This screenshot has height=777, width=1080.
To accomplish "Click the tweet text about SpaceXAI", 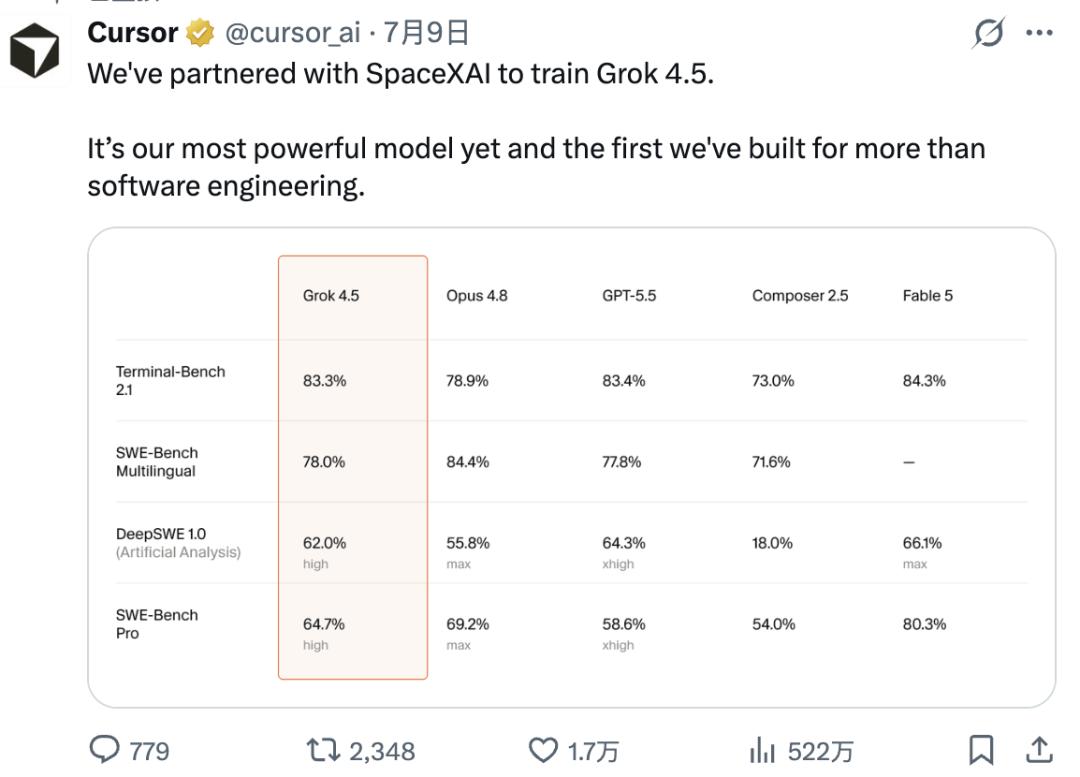I will click(x=401, y=74).
